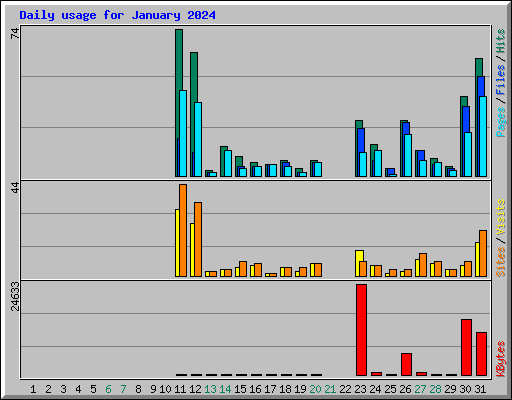Click green weekend day 14 label

(225, 389)
